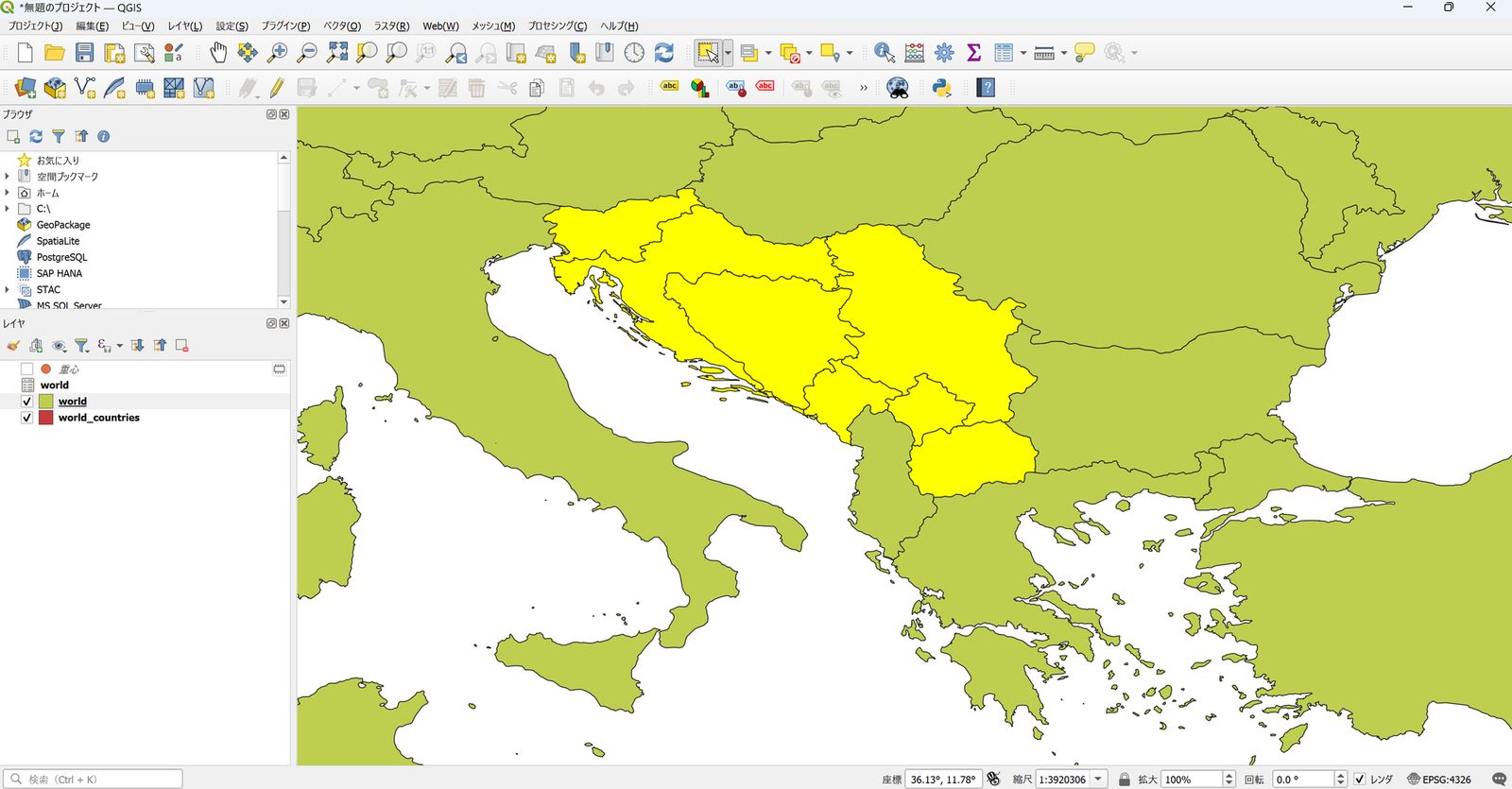Open the Processing Toolbox gear icon
Viewport: 1512px width, 789px height.
point(944,53)
